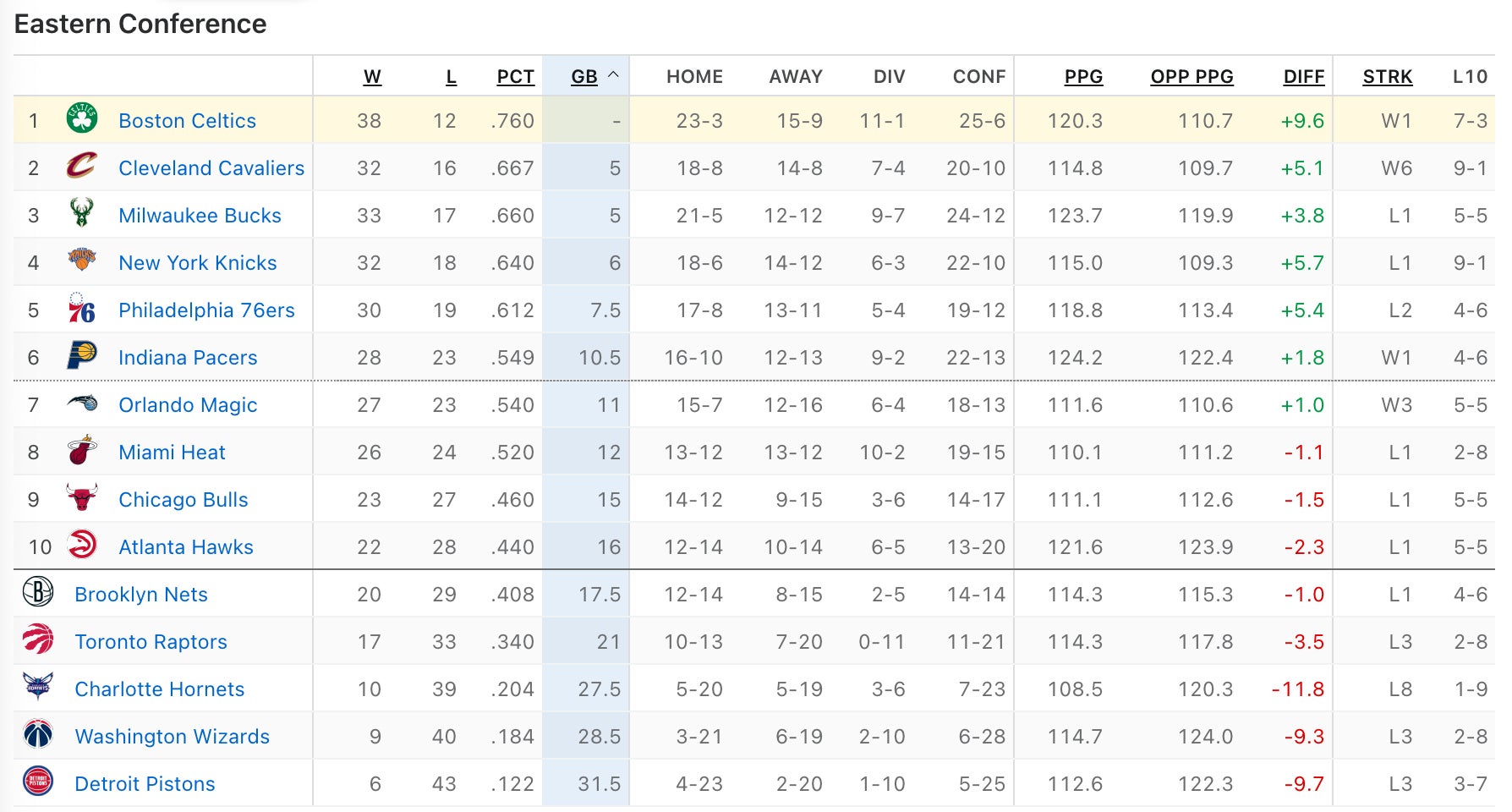Open the Detroit Pistons team link
Screen dimensions: 1512x812
click(x=145, y=784)
